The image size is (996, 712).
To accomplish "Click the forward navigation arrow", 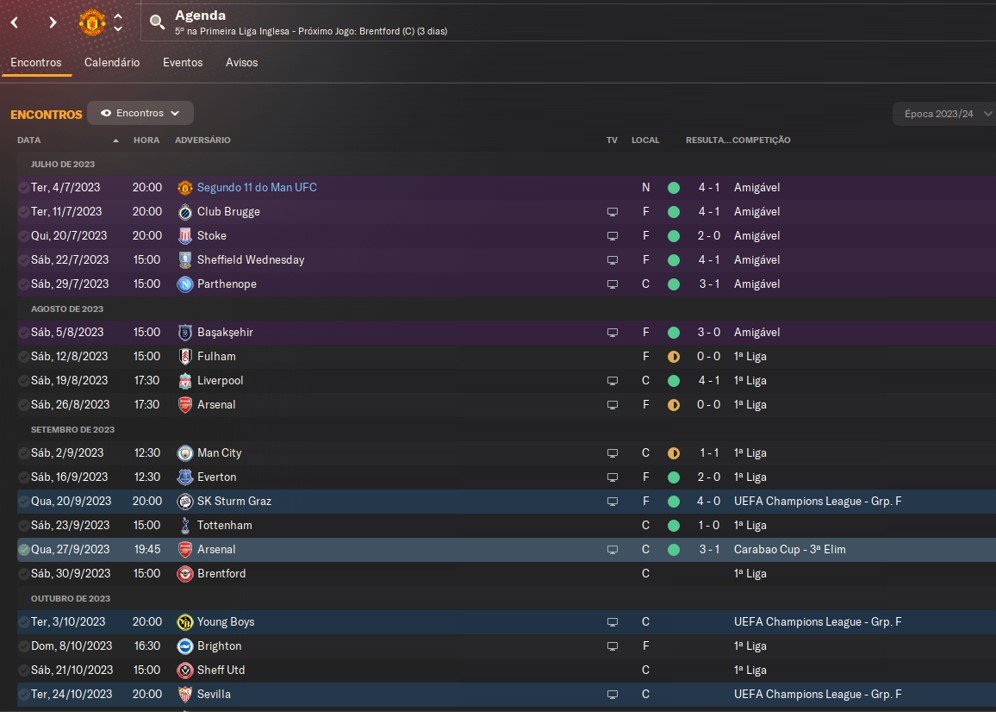I will click(52, 22).
